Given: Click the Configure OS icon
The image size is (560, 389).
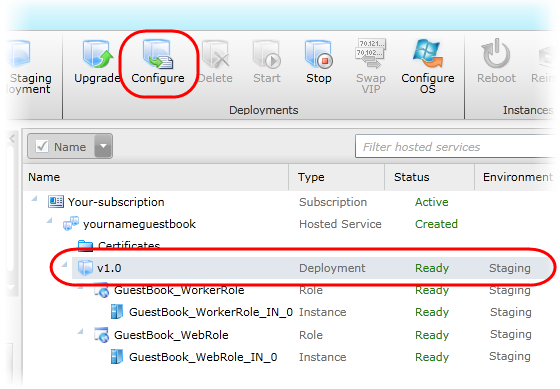Looking at the screenshot, I should coord(428,53).
